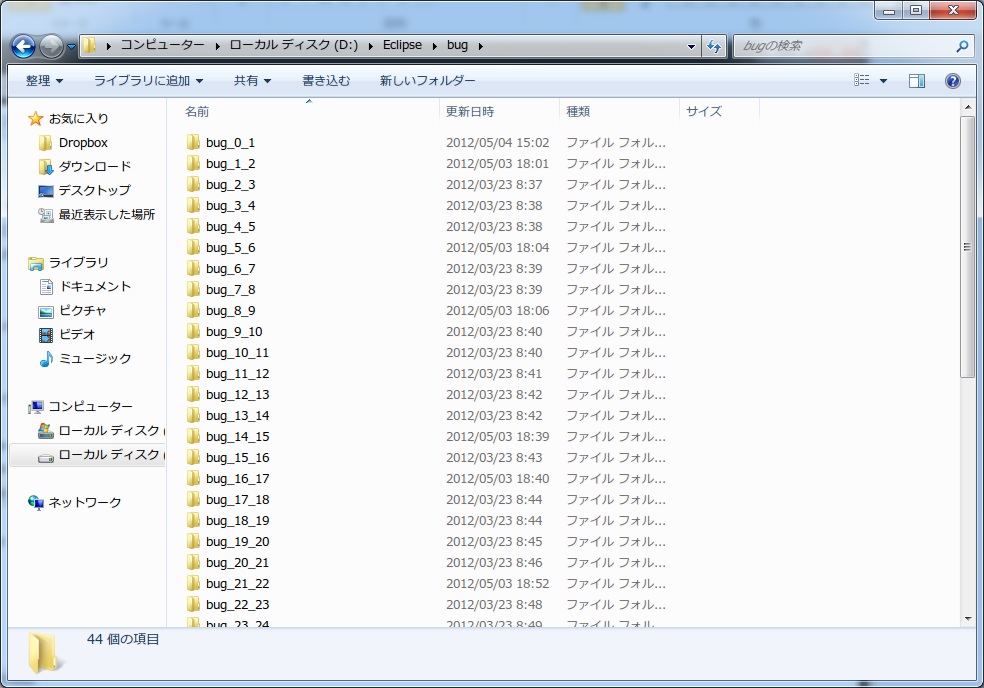The image size is (984, 688).
Task: Click the bug_10_11 folder icon
Action: point(193,352)
